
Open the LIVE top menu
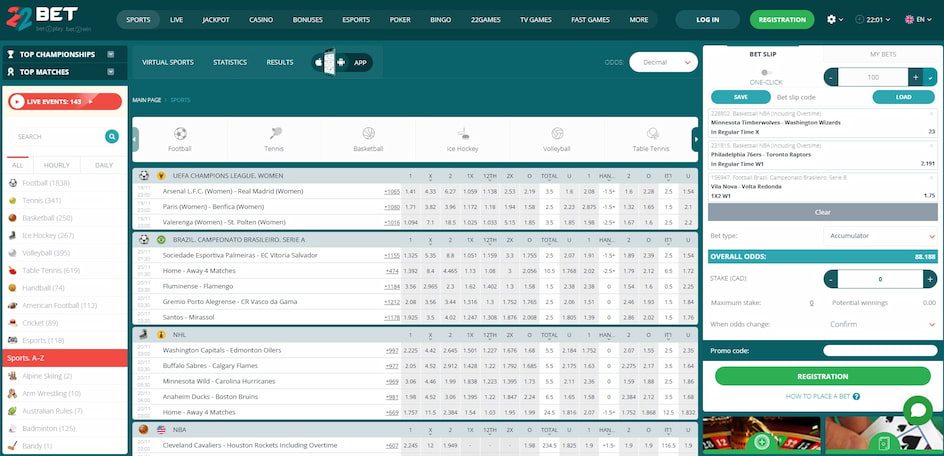(176, 19)
